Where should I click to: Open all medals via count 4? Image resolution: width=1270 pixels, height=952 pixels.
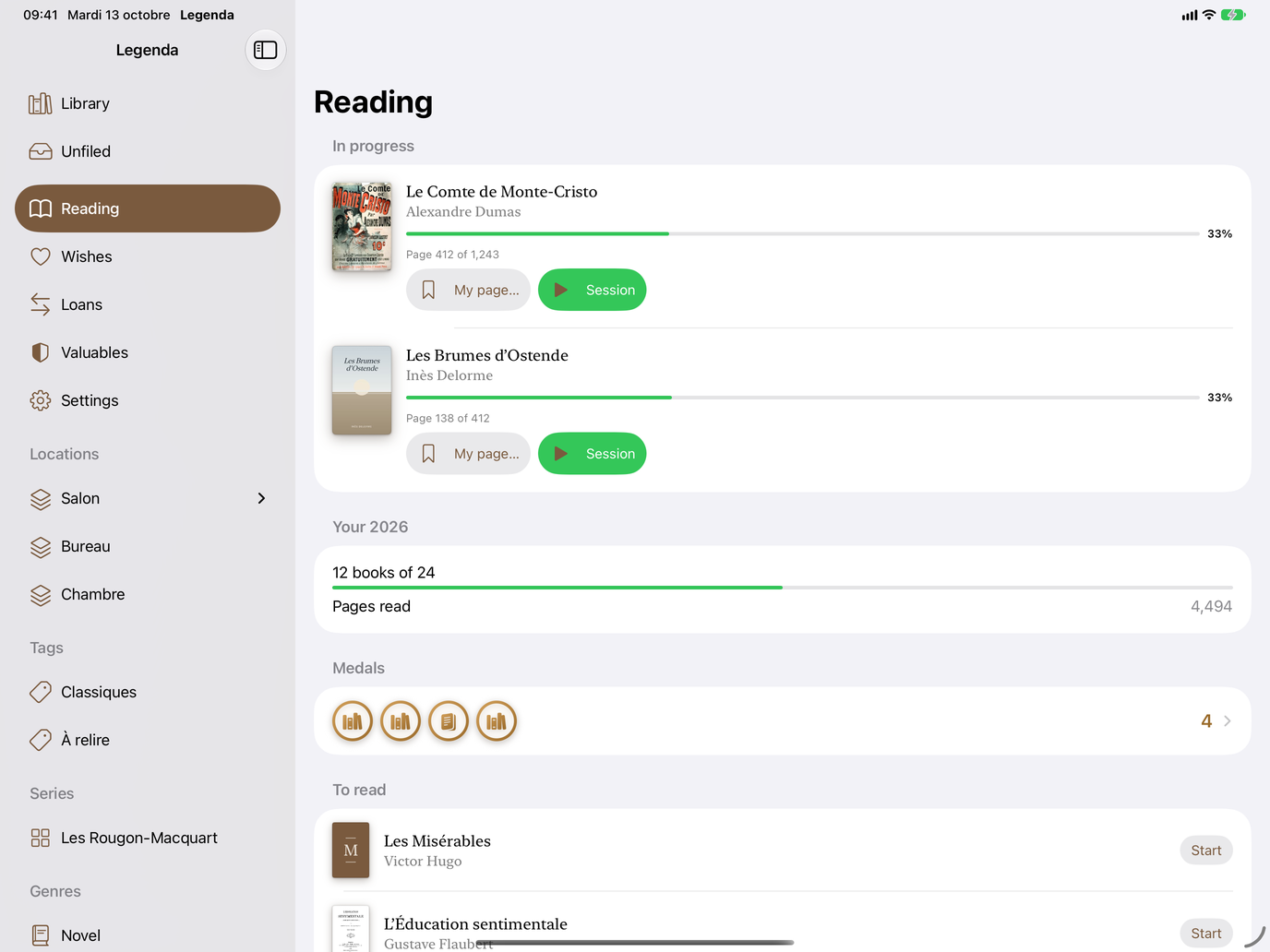1206,721
